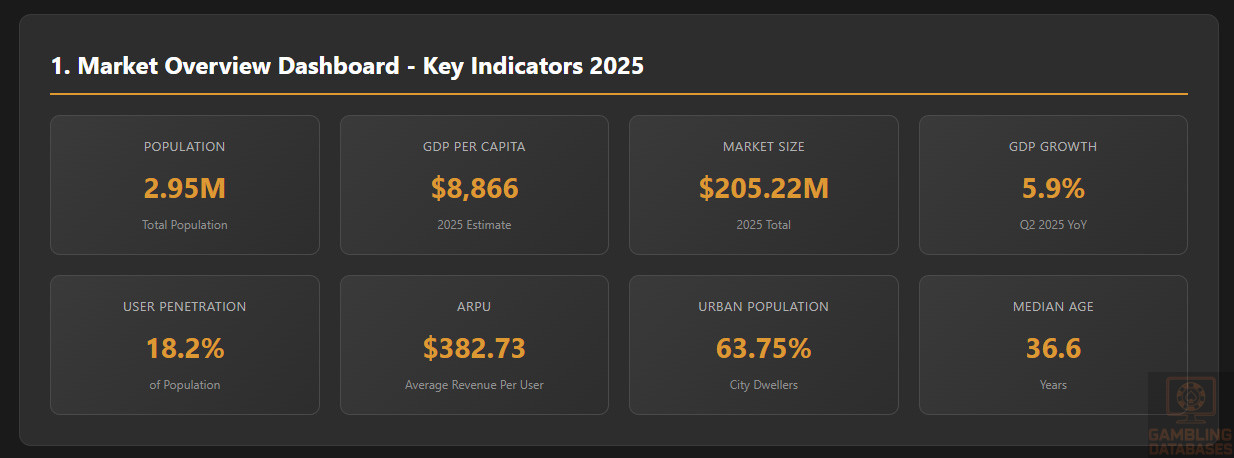Click the Market Size card label

click(x=763, y=146)
